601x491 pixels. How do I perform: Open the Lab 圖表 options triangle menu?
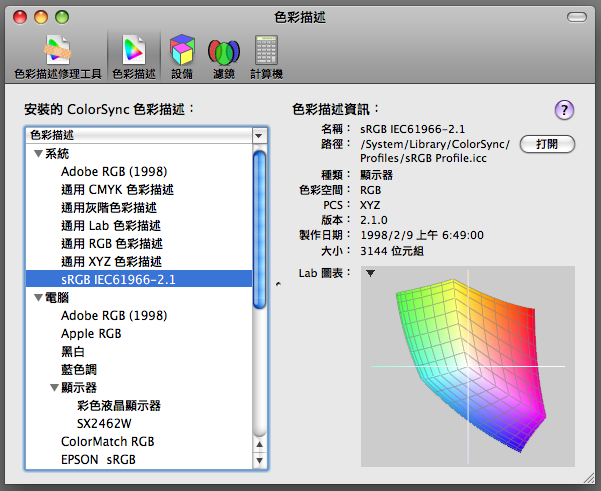[370, 273]
